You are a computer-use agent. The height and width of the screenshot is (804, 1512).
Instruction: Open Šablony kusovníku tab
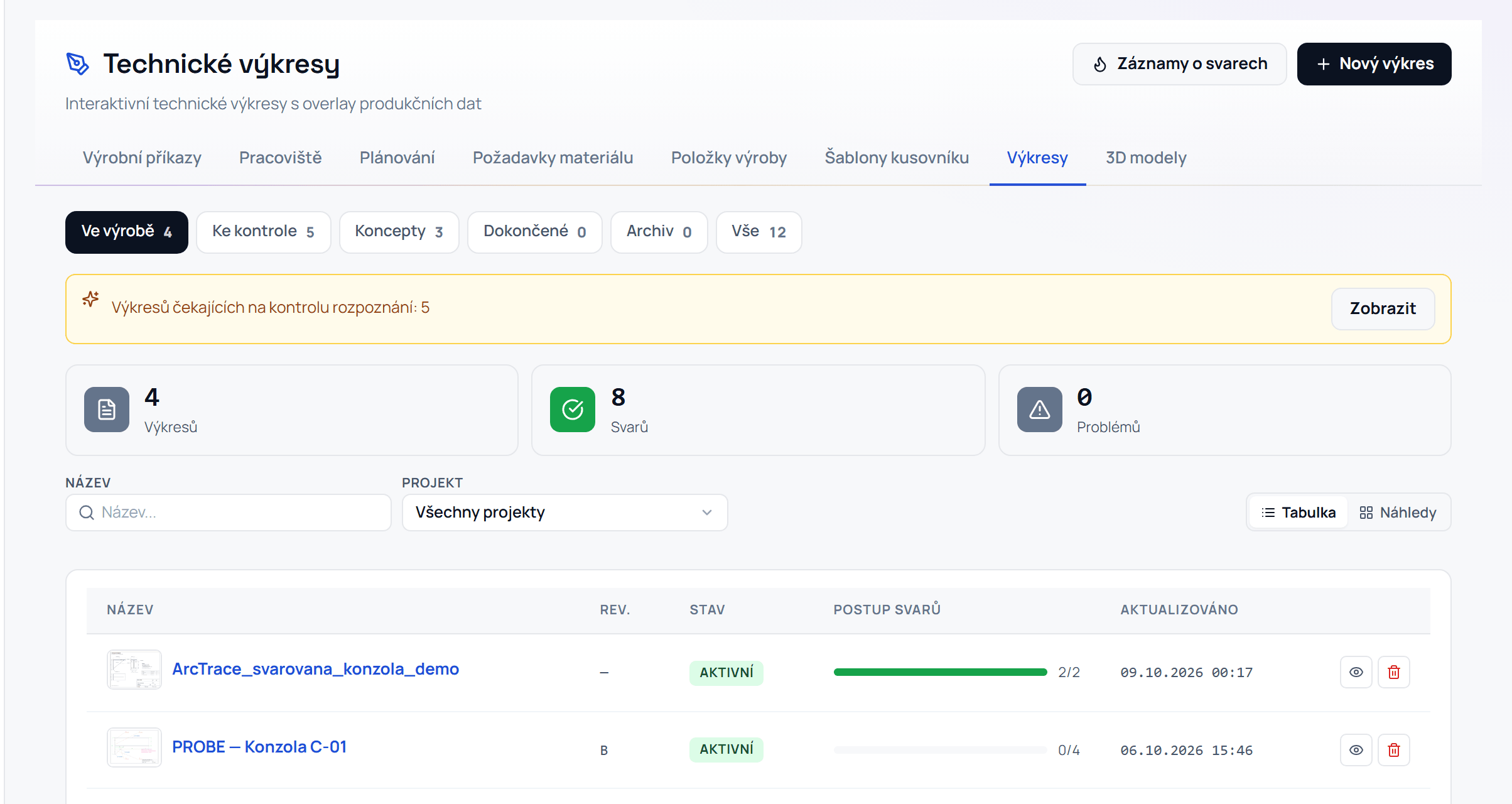pos(897,158)
